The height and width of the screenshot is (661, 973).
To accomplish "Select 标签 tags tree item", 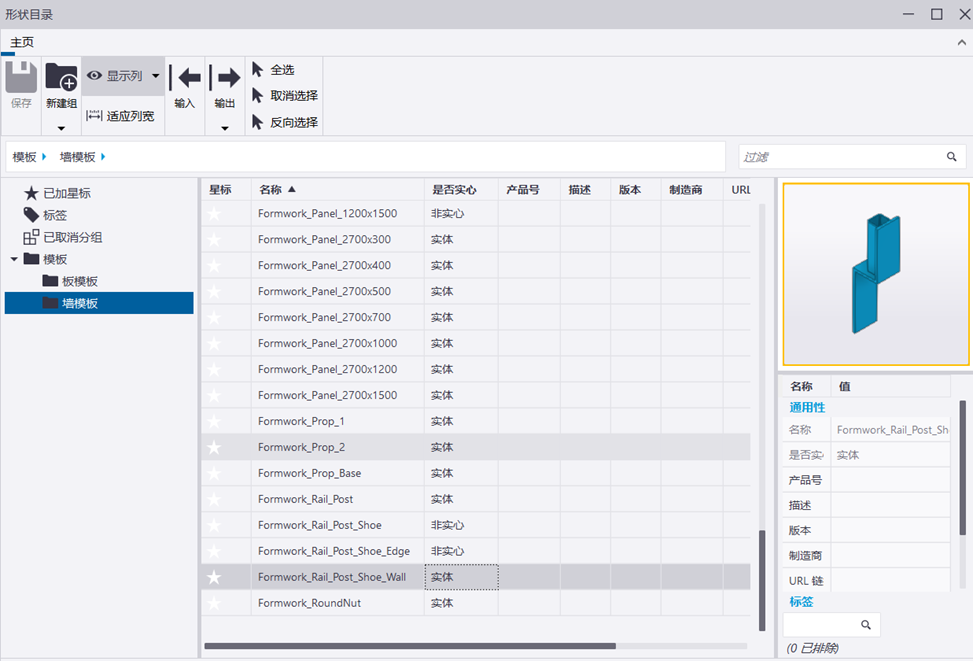I will 45,215.
